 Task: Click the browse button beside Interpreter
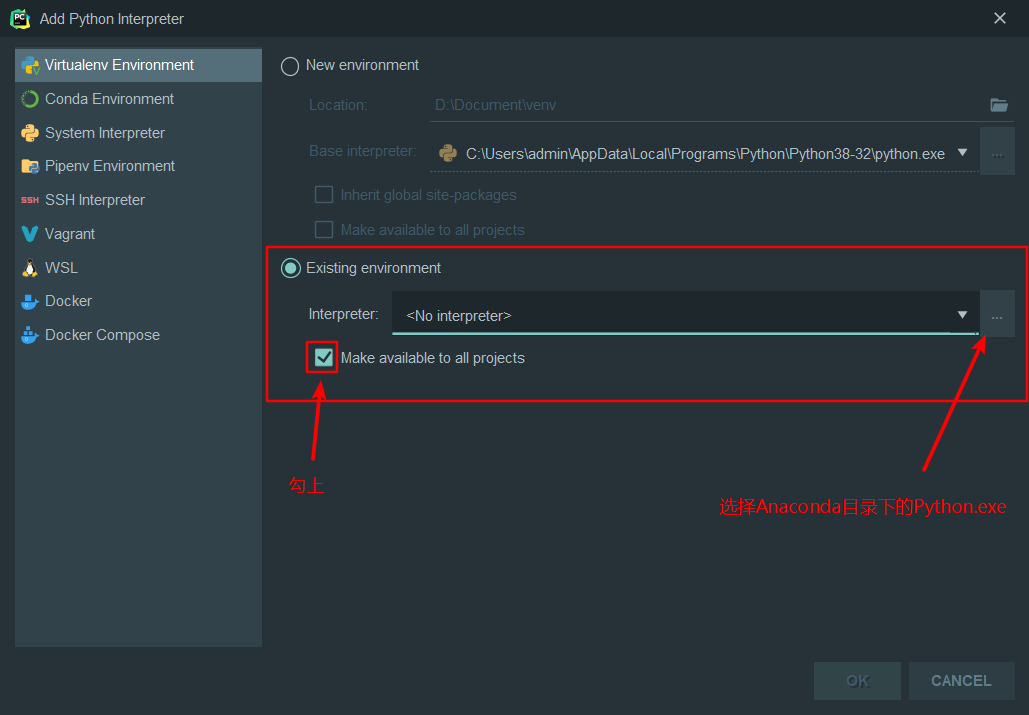[998, 314]
